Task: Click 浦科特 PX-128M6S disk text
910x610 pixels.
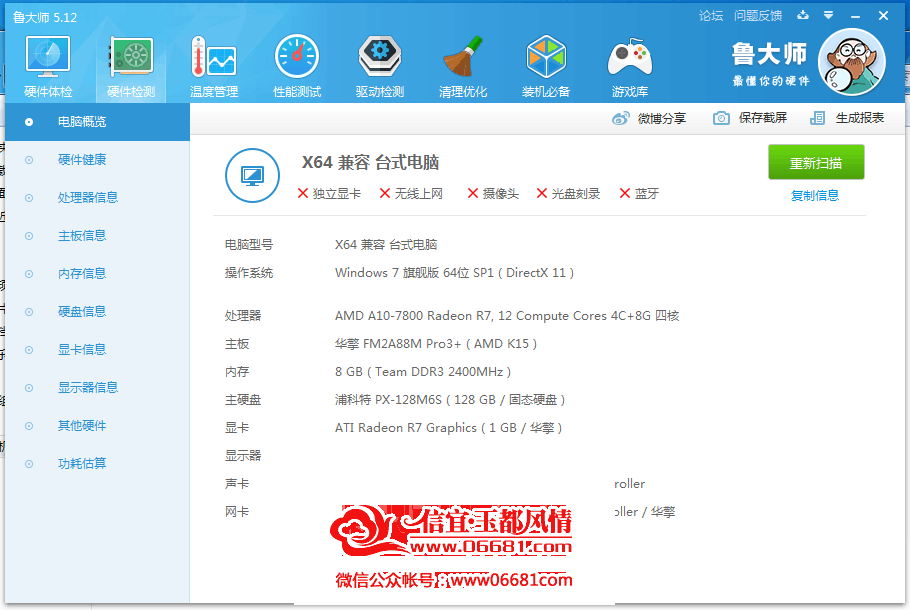Action: pyautogui.click(x=450, y=400)
